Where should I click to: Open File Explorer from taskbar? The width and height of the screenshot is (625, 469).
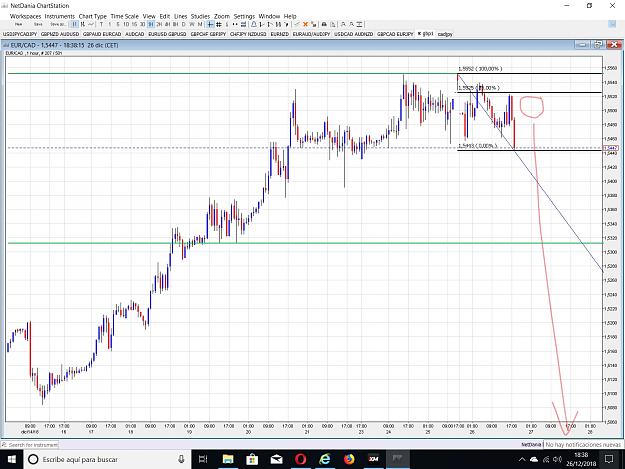point(228,459)
